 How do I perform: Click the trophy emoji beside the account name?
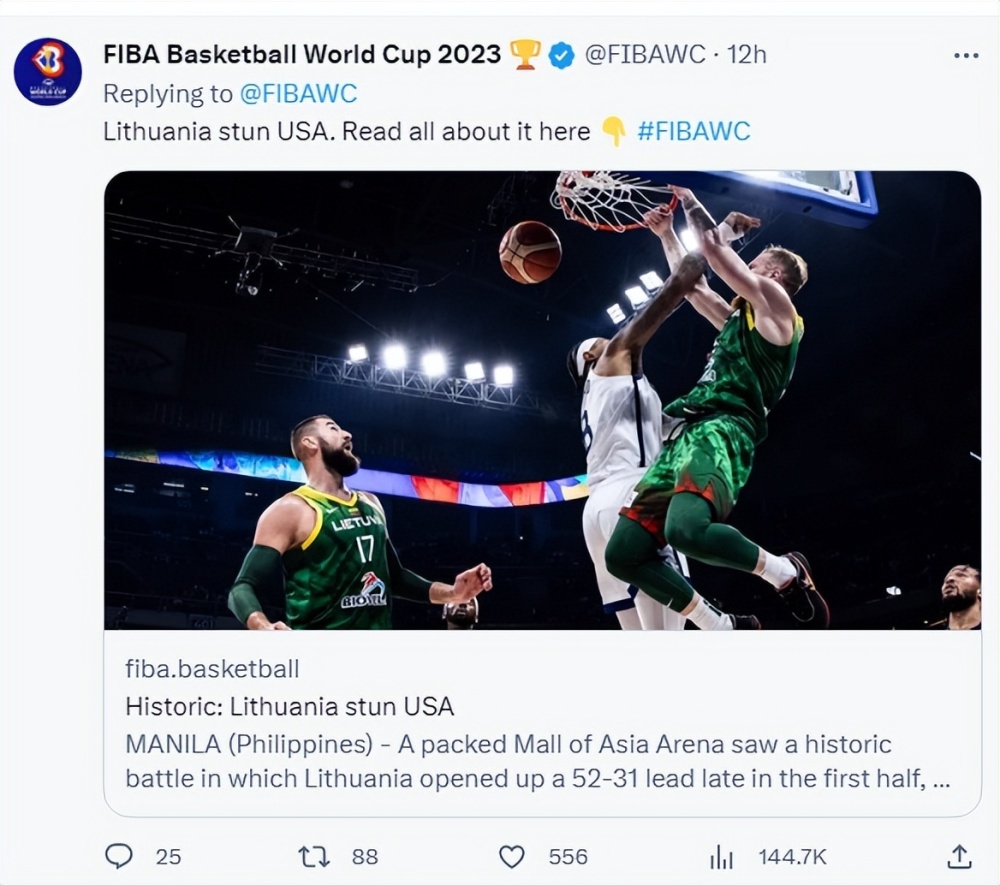[x=525, y=54]
